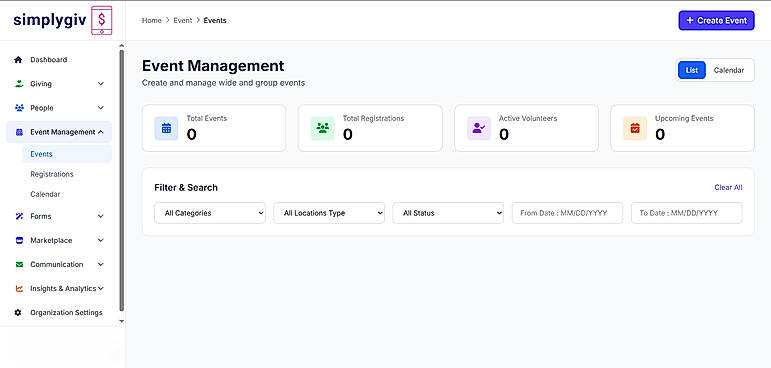Click the Active Volunteers user-check icon
Viewport: 771px width, 368px height.
478,128
